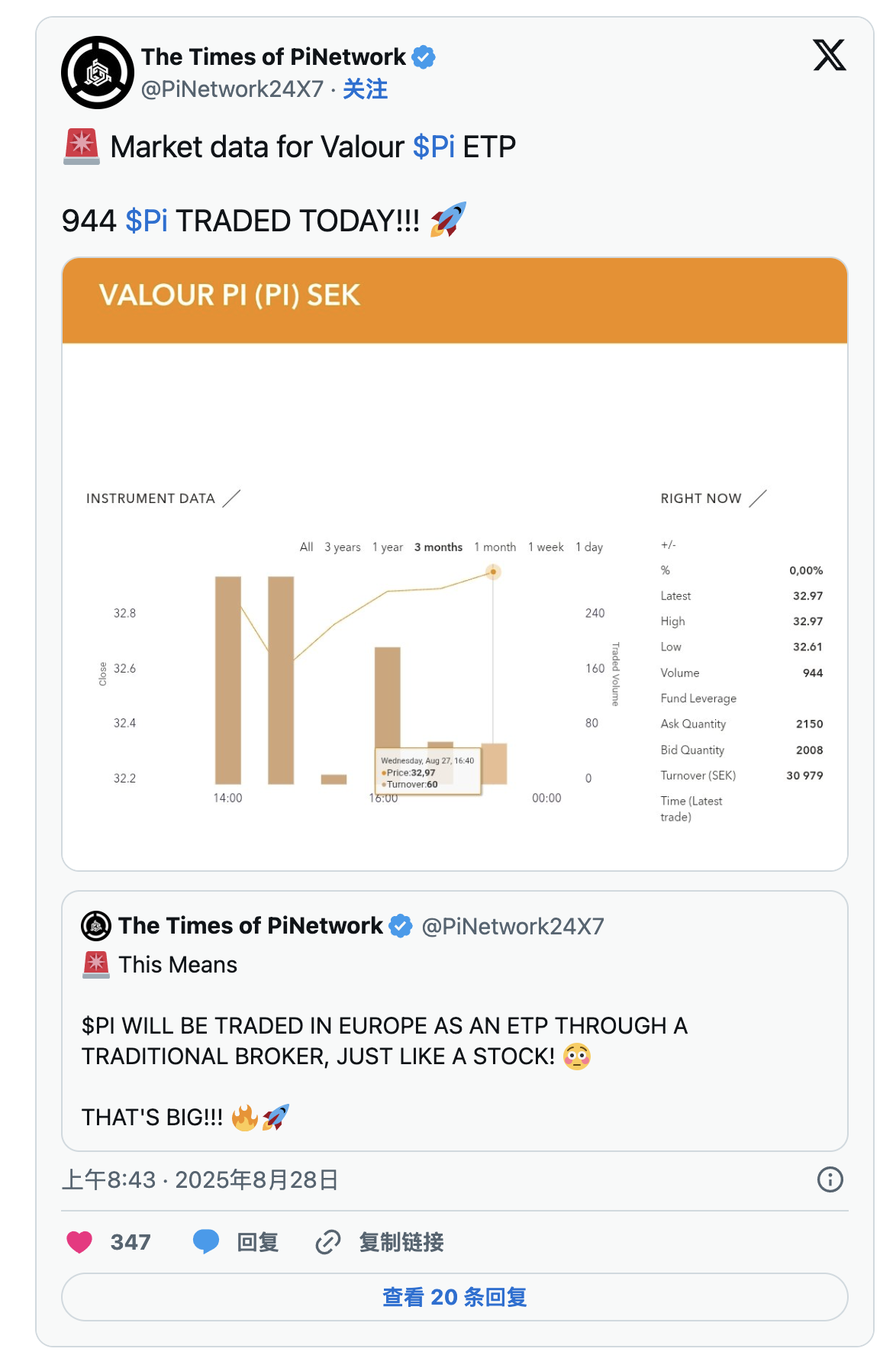
Task: Follow the account via 关注 link
Action: point(365,89)
